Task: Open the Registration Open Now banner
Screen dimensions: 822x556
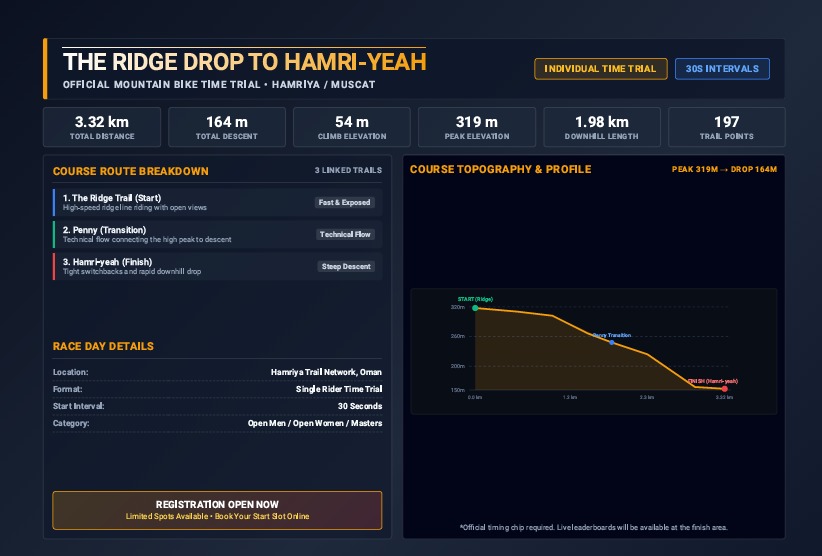Action: pyautogui.click(x=217, y=510)
